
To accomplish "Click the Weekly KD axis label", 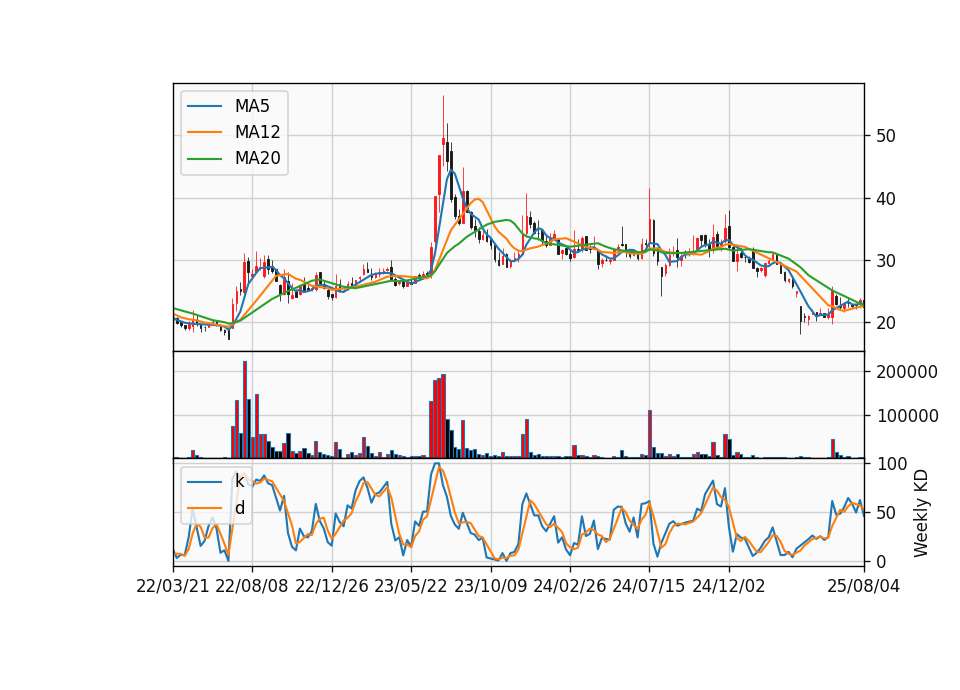I will [x=921, y=513].
